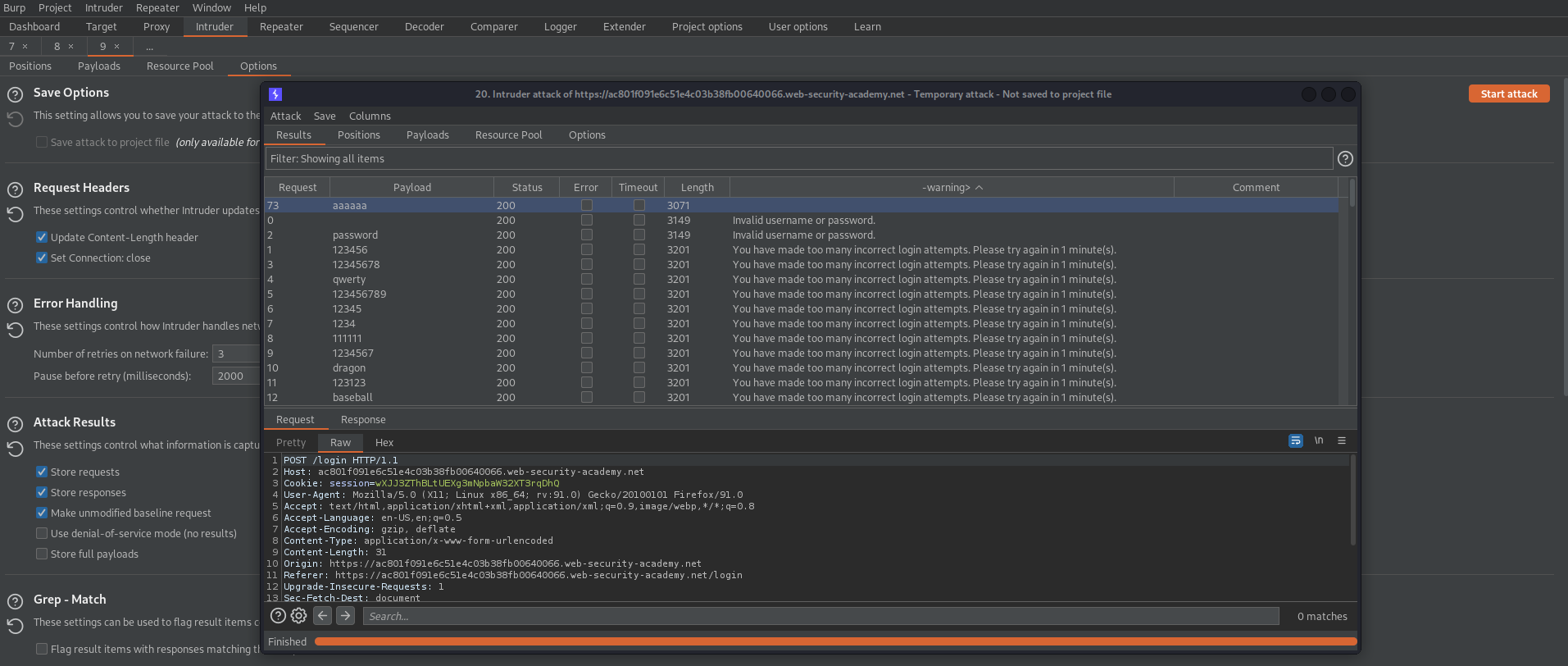Image resolution: width=1568 pixels, height=666 pixels.
Task: Toggle Store requests checkbox
Action: coord(42,472)
